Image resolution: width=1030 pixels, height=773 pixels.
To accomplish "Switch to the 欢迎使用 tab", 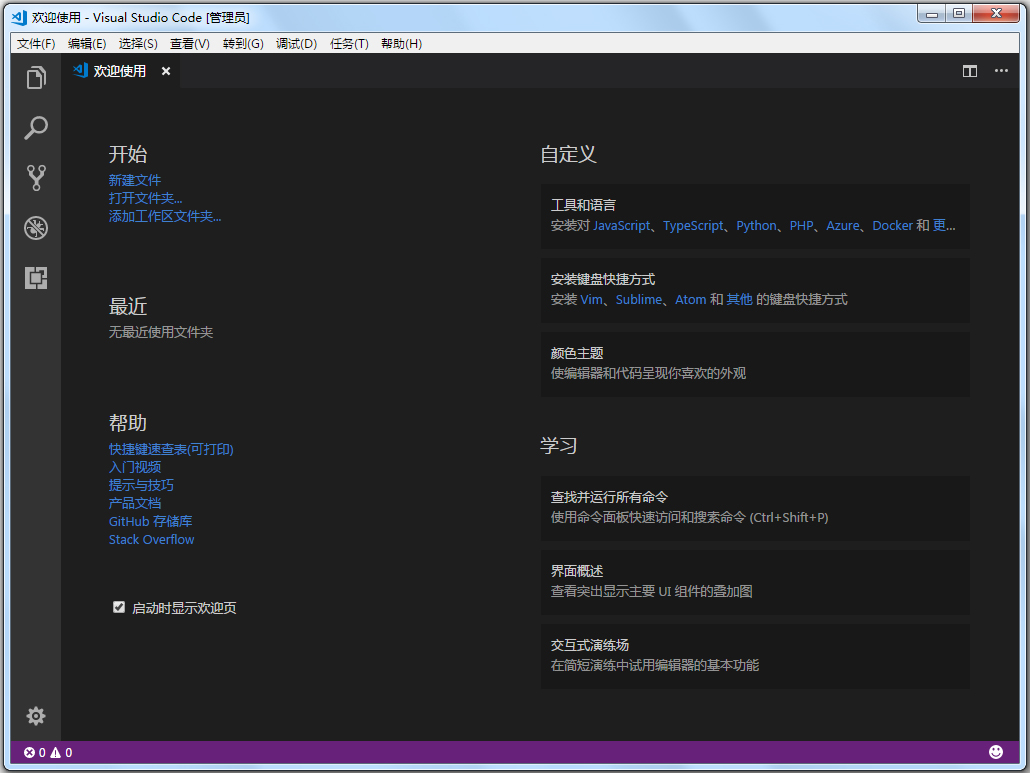I will tap(122, 71).
